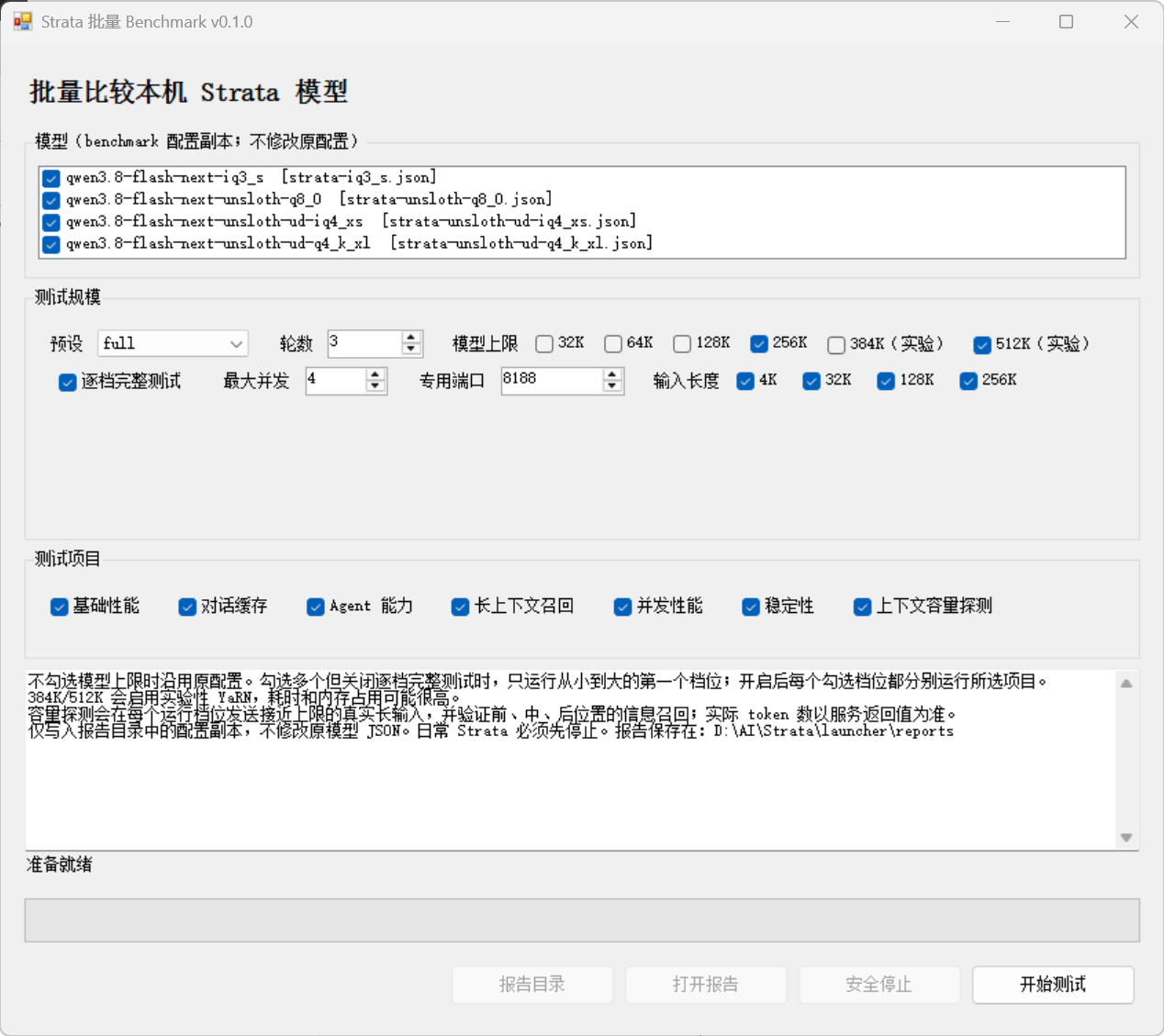1164x1036 pixels.
Task: Increase 最大并发 with the up arrow
Action: point(375,374)
